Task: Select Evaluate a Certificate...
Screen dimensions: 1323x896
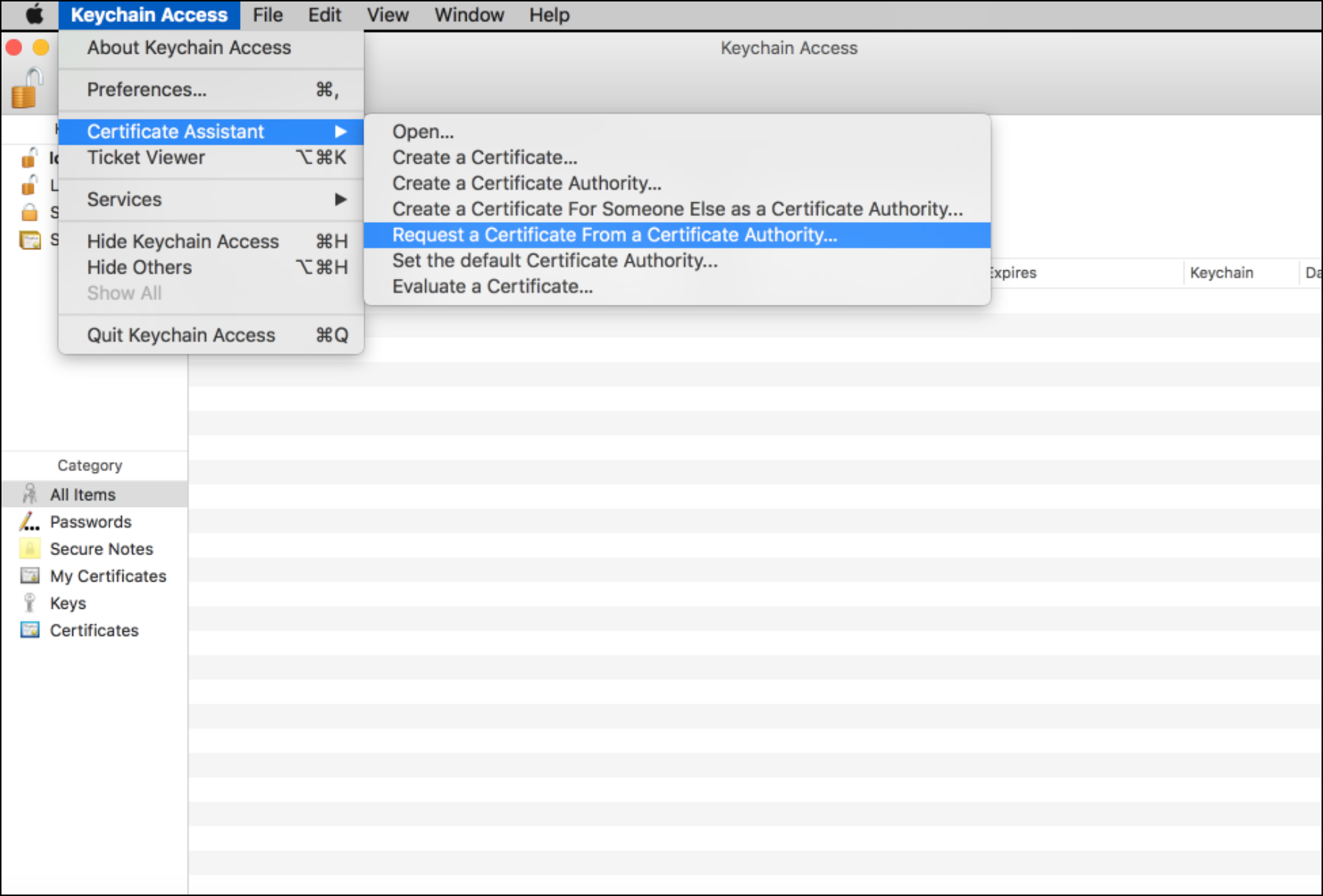Action: pyautogui.click(x=677, y=286)
